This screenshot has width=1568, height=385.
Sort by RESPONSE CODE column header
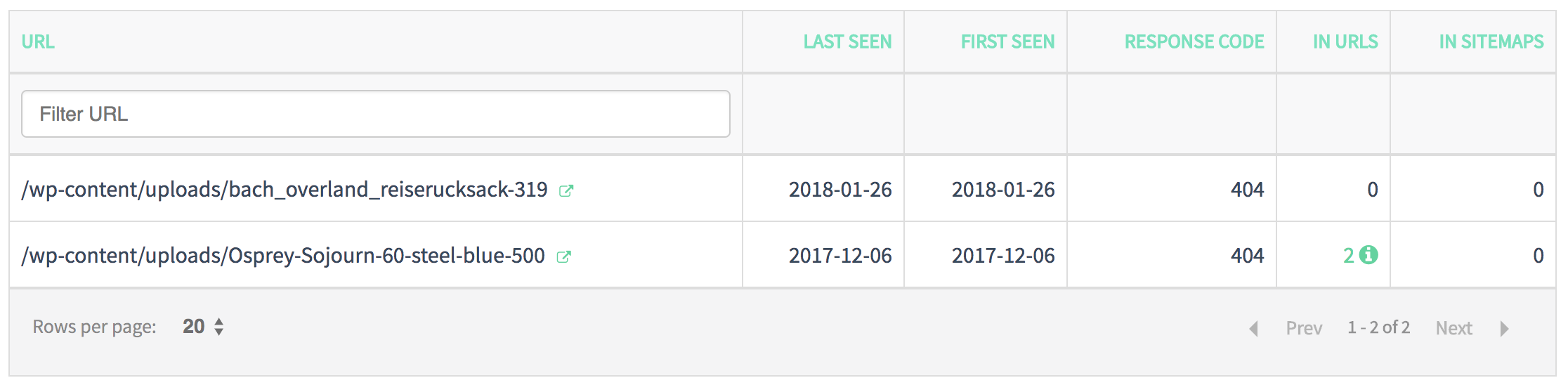tap(1194, 41)
